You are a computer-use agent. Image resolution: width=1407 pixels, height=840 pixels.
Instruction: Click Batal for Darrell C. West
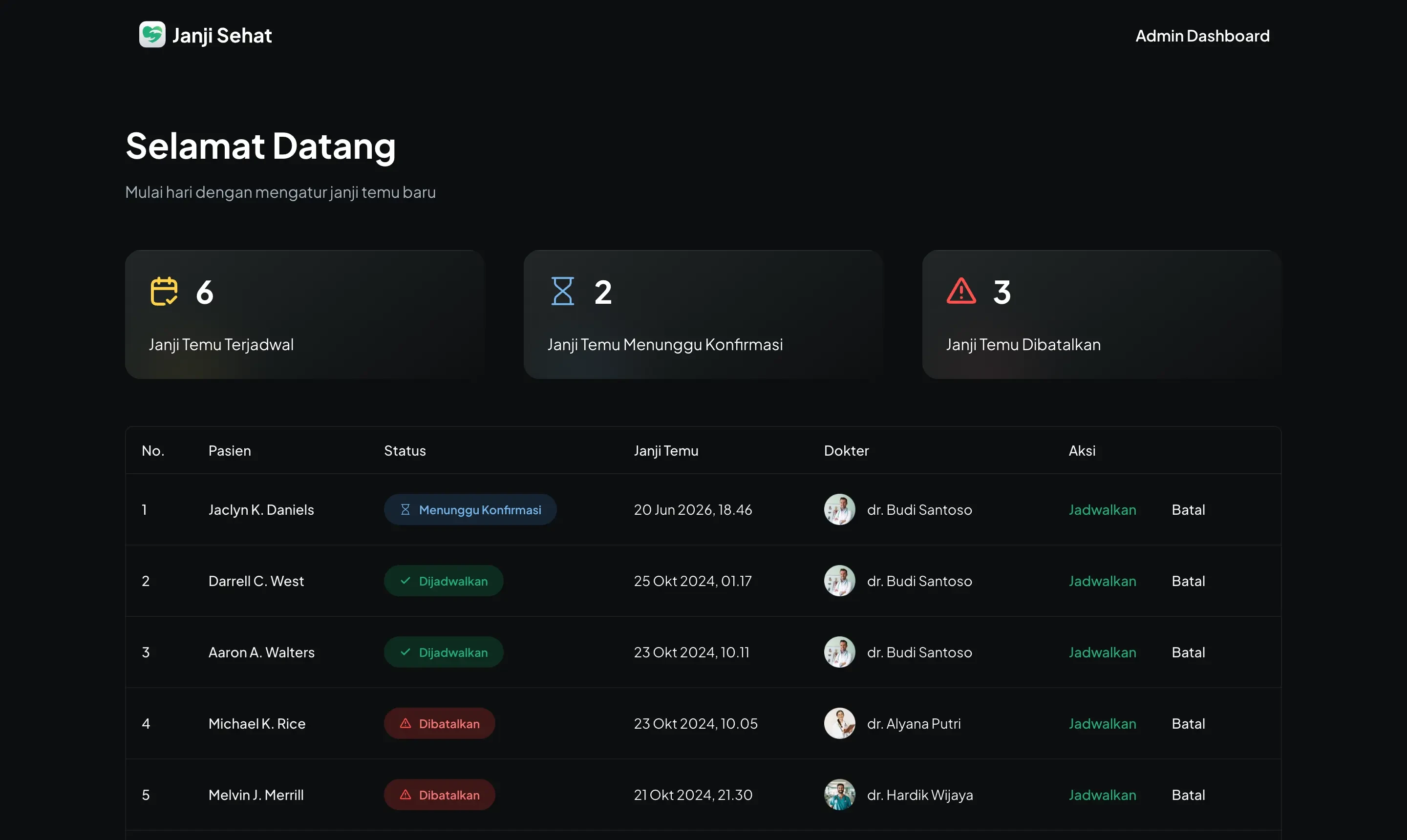pyautogui.click(x=1189, y=581)
